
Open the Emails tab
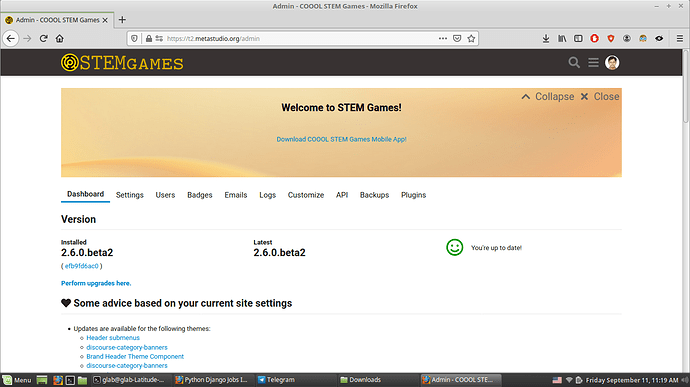click(x=235, y=195)
